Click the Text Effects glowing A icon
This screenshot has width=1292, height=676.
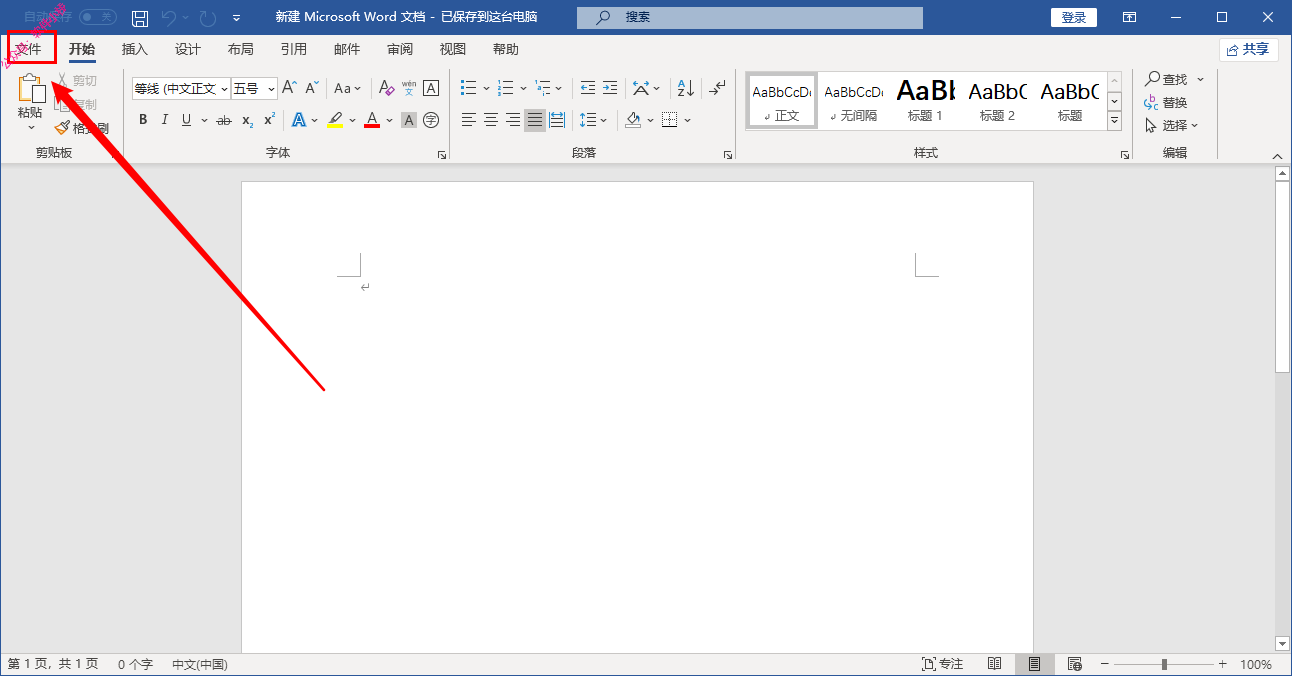(x=298, y=120)
